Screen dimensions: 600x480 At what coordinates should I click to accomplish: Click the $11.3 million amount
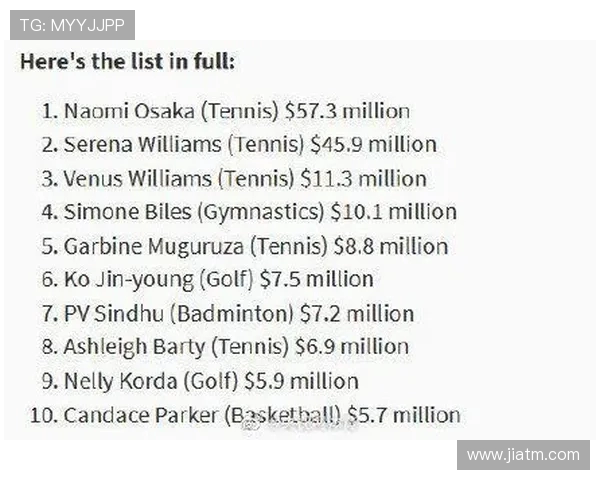(x=364, y=178)
